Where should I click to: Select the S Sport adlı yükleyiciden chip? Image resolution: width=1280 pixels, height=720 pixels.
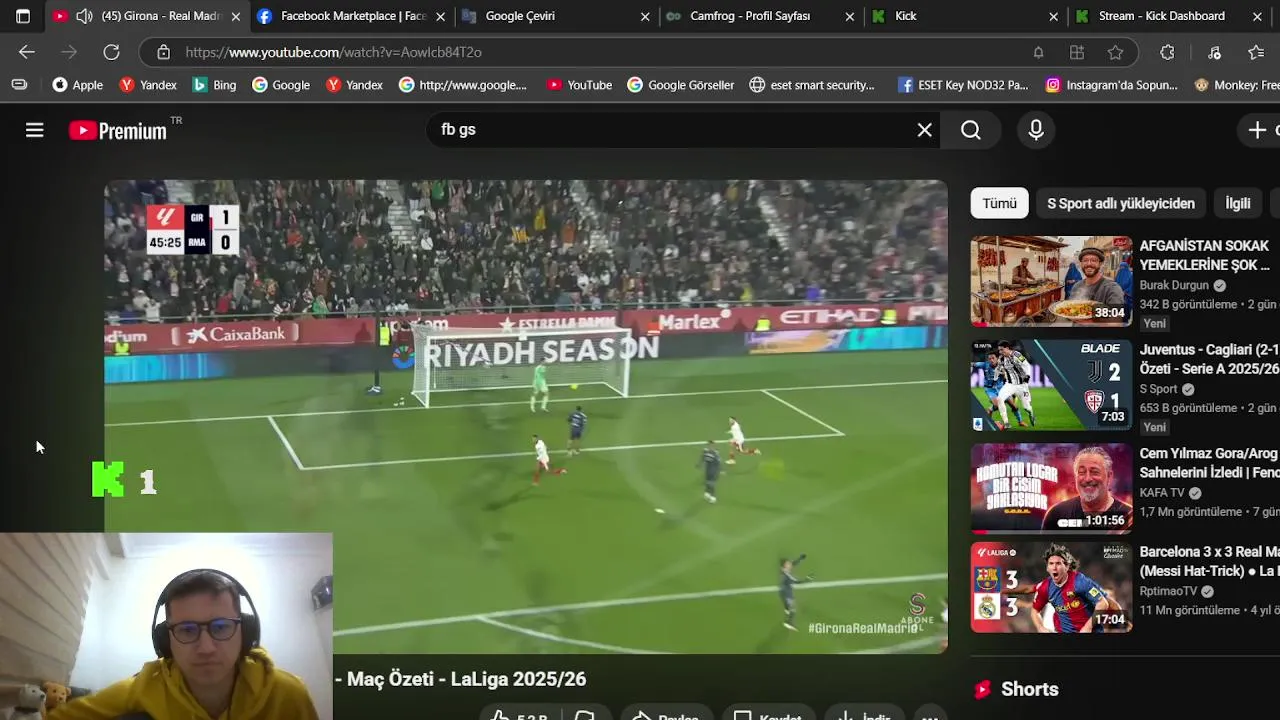tap(1121, 203)
